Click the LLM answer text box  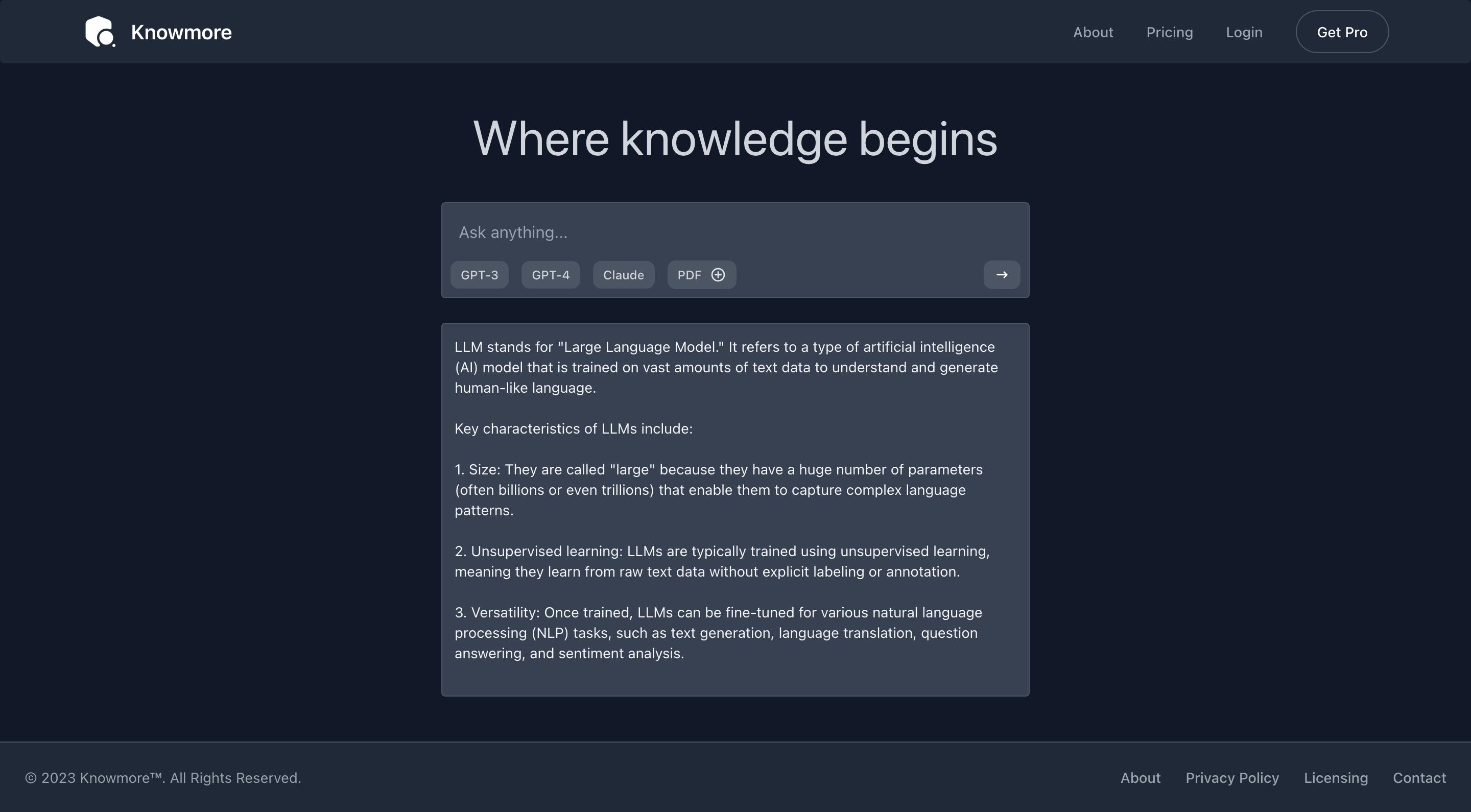[734, 508]
